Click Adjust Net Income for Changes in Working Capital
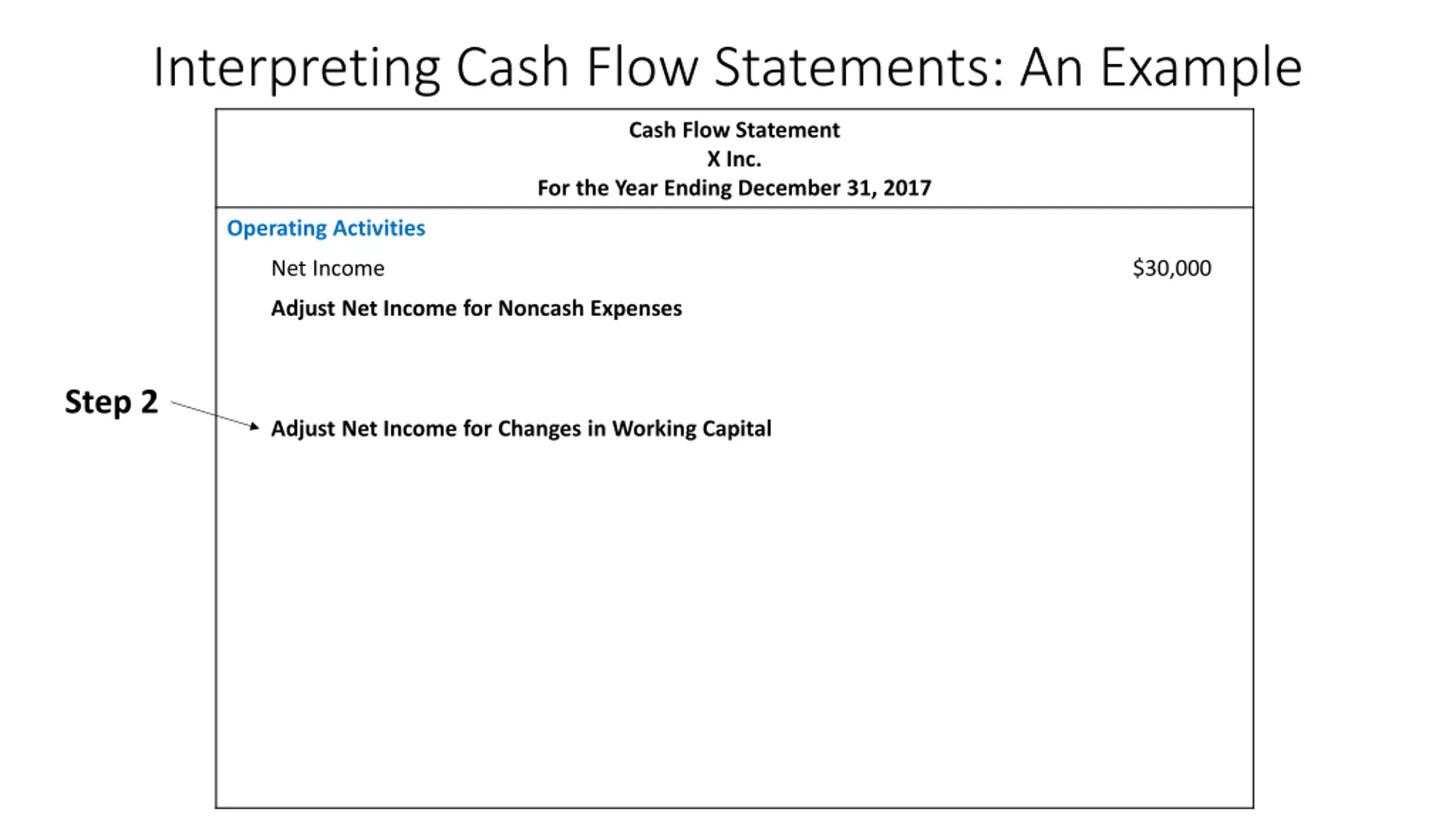The image size is (1456, 819). pyautogui.click(x=521, y=429)
